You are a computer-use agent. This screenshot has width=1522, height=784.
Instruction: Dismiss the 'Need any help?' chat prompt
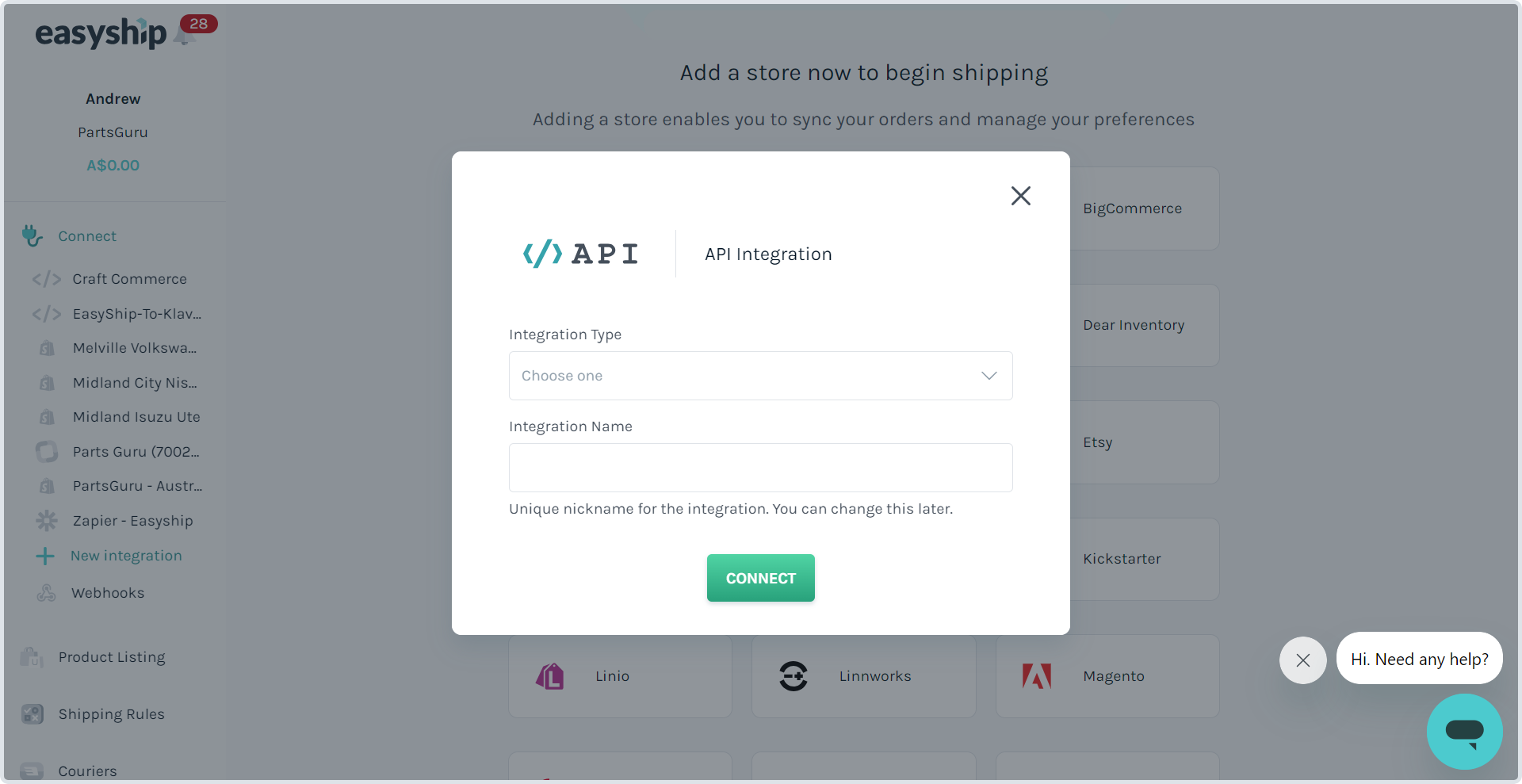coord(1302,660)
